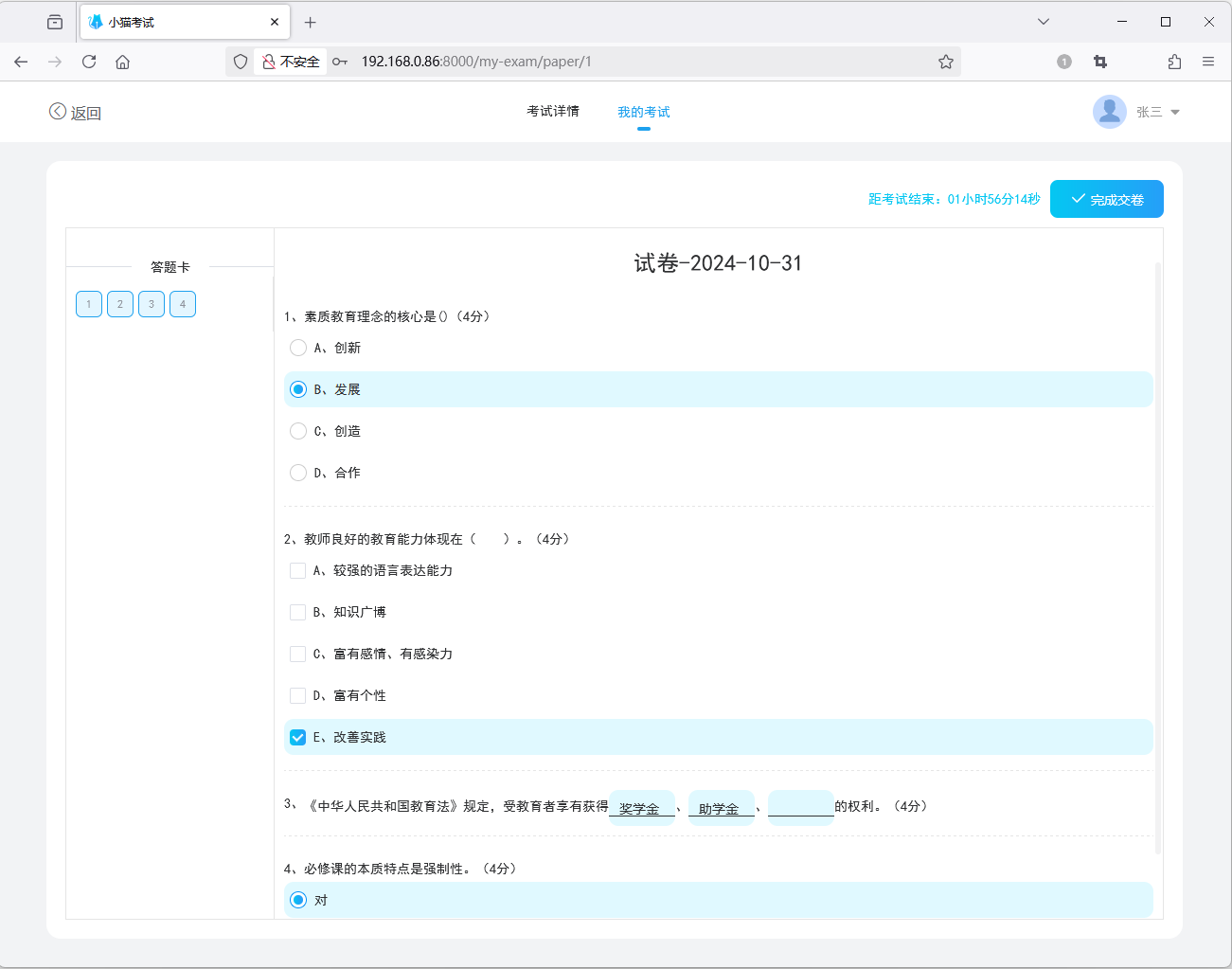The image size is (1232, 969).
Task: Click the 返回 back link
Action: click(x=76, y=111)
